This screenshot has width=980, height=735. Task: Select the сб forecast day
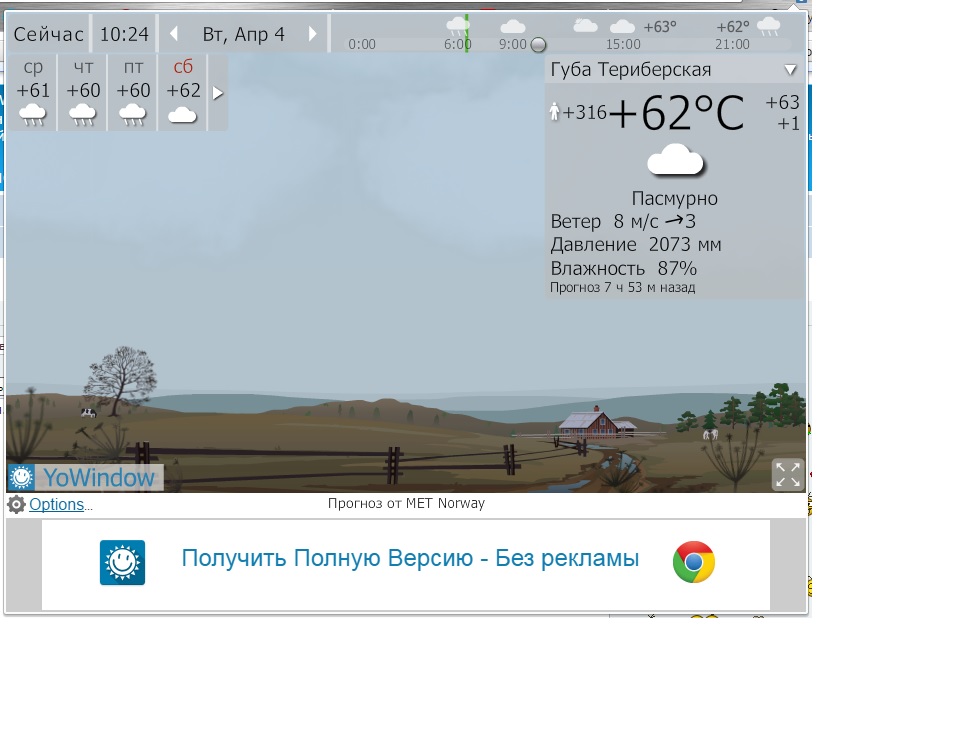(182, 92)
